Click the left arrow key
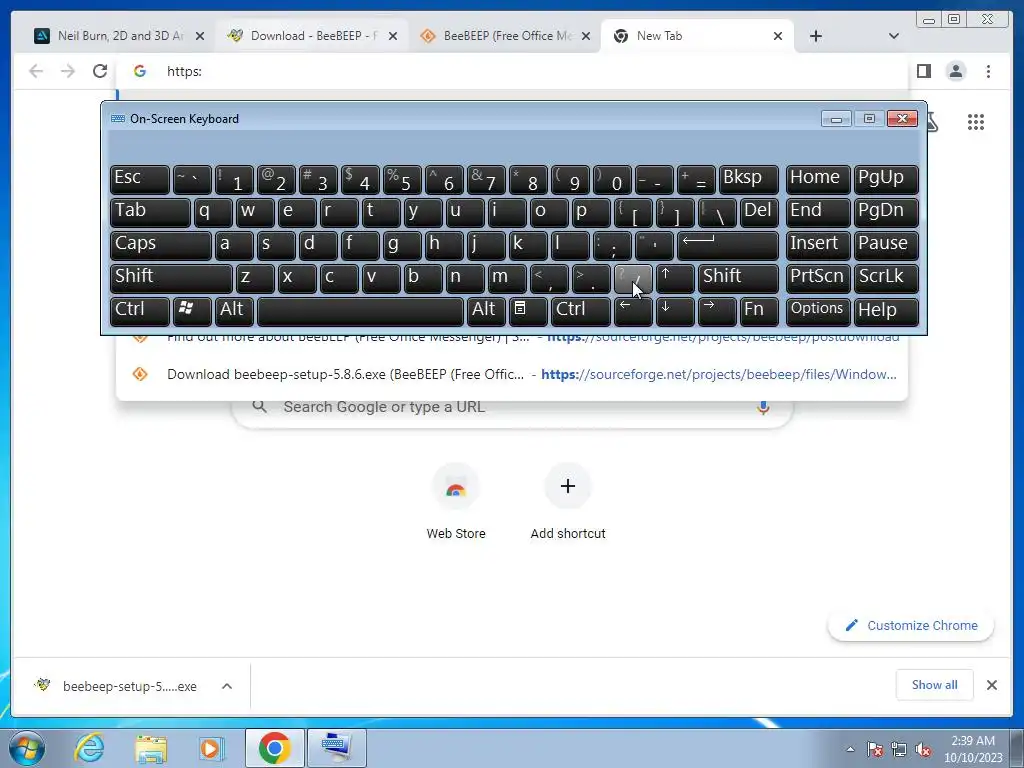 (x=633, y=312)
